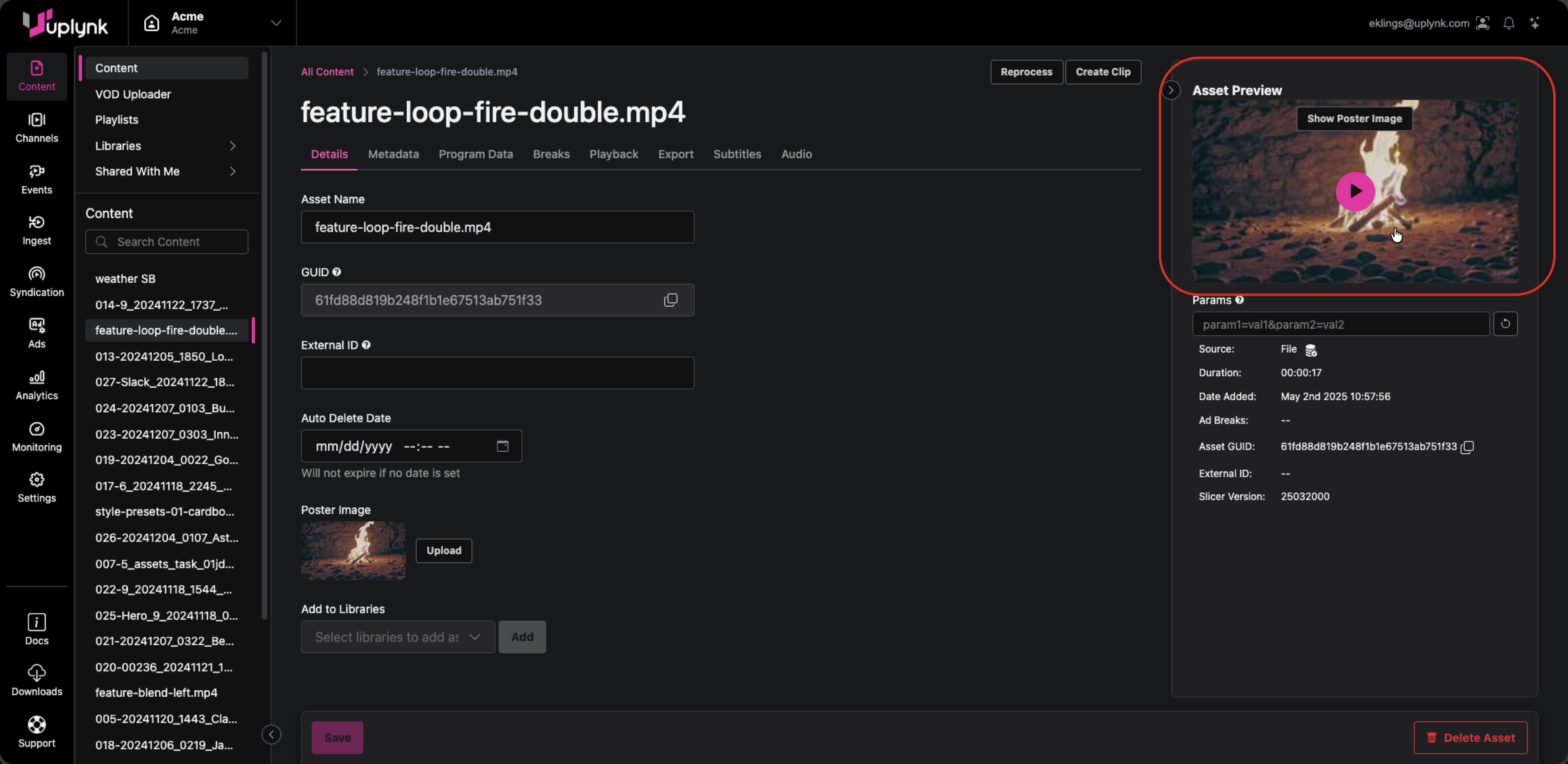Copy the Asset GUID in preview panel
This screenshot has width=1568, height=764.
point(1467,447)
